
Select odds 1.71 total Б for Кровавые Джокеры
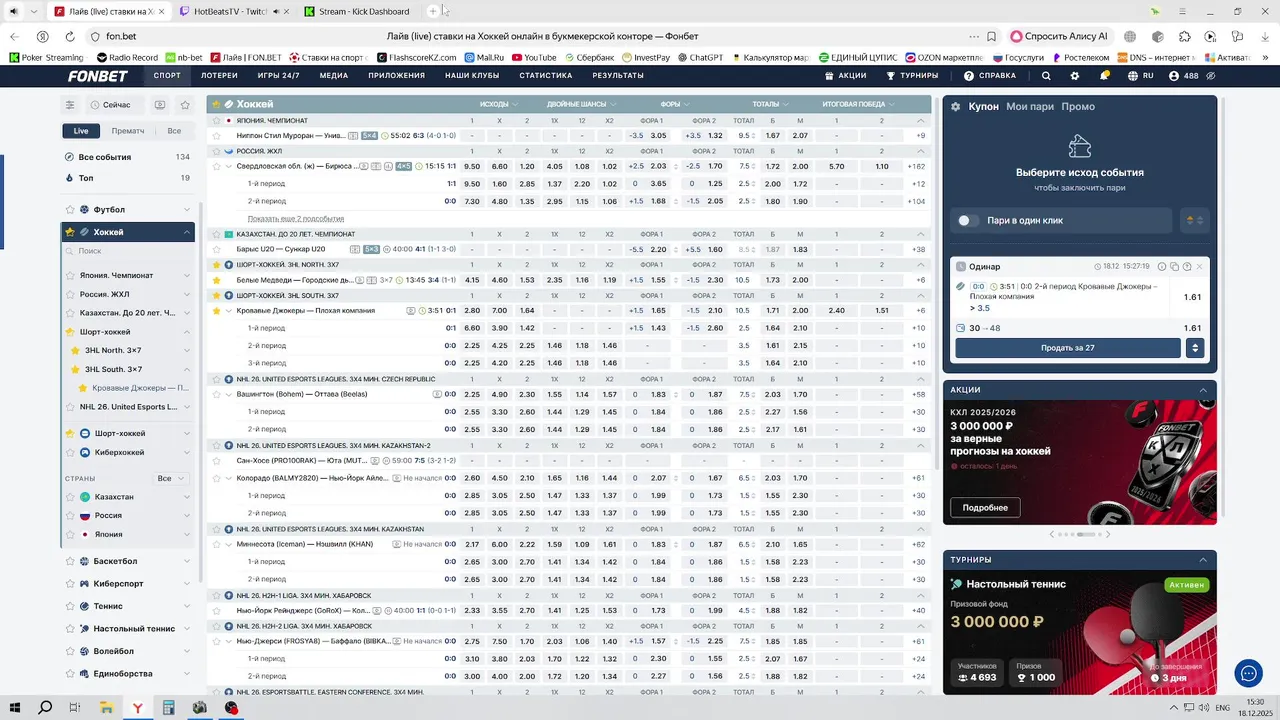tap(772, 311)
